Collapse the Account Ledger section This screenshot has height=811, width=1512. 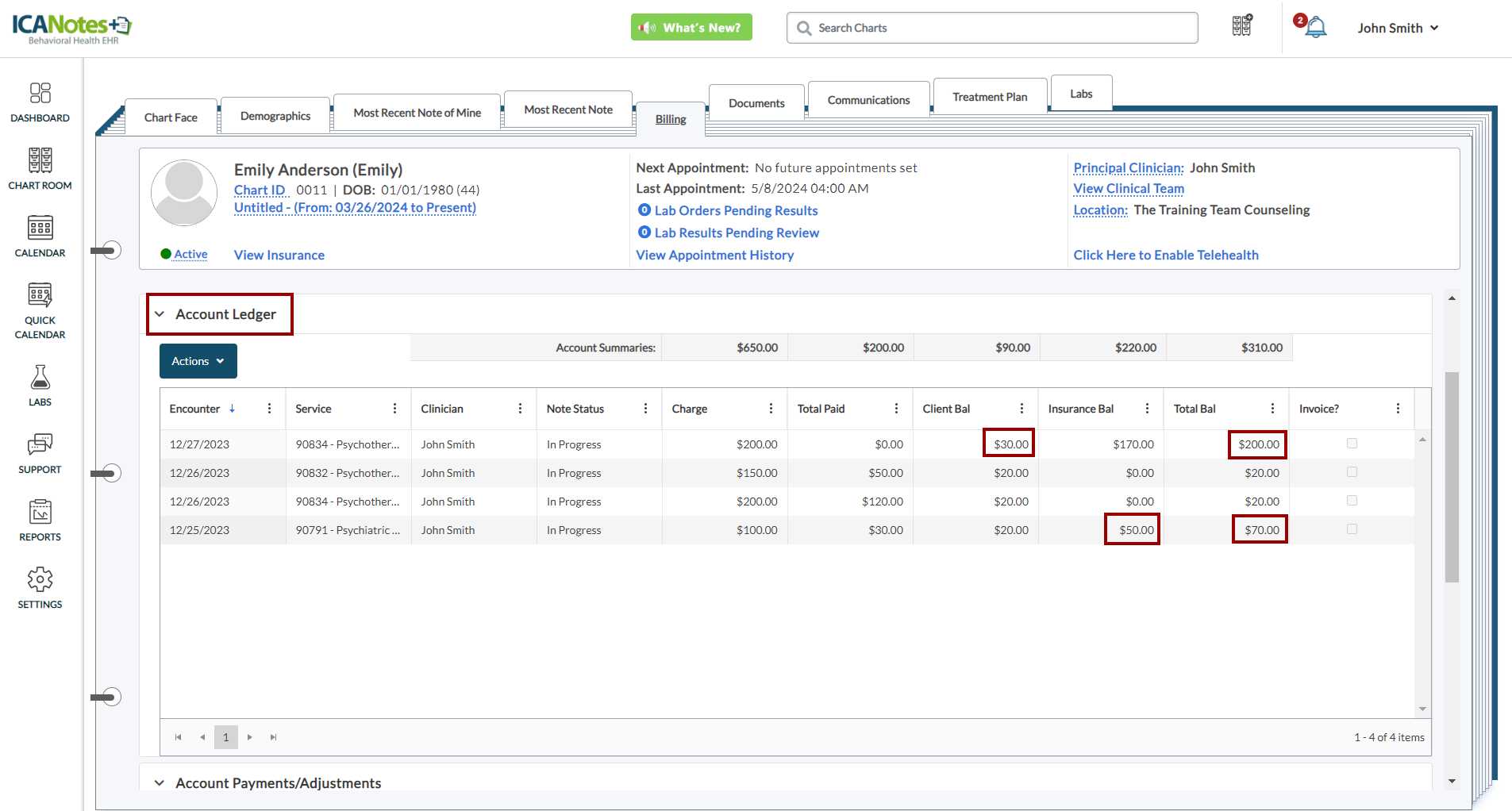click(x=160, y=314)
